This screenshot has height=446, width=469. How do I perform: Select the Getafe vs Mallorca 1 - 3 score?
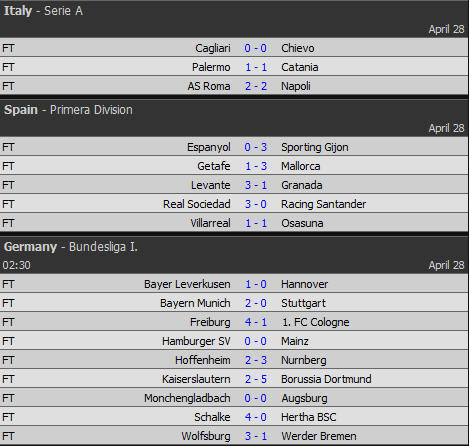[256, 166]
